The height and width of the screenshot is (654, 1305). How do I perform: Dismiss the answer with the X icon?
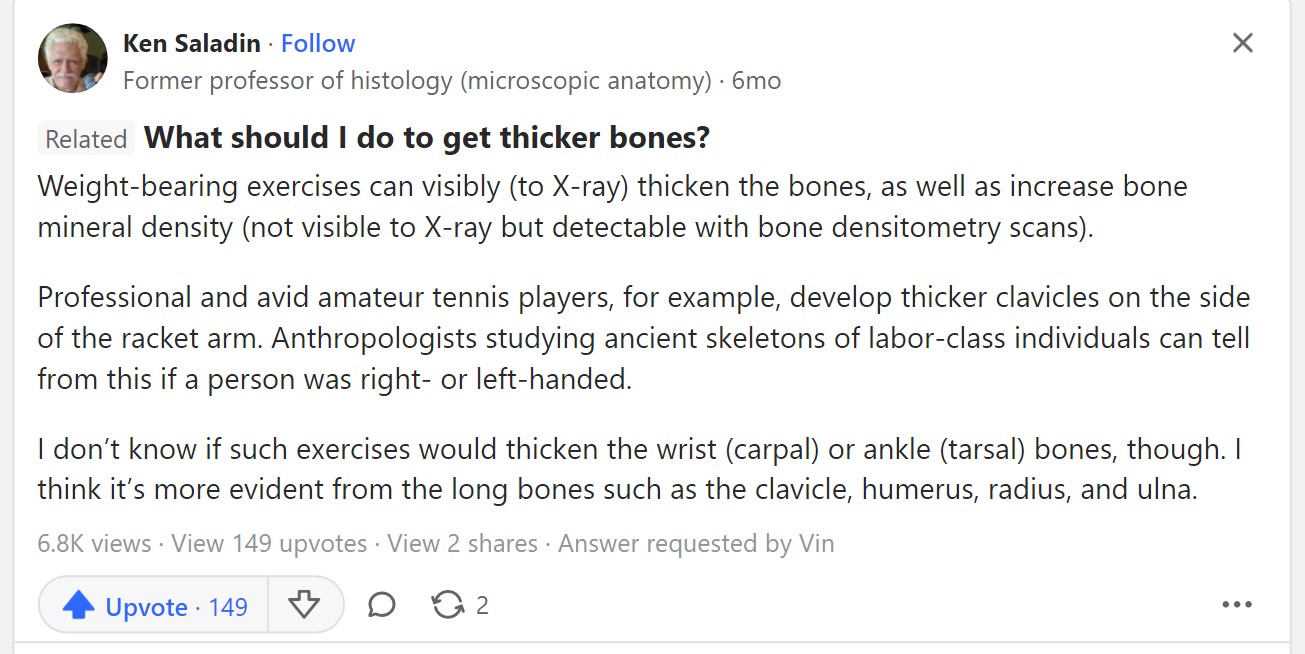tap(1242, 43)
